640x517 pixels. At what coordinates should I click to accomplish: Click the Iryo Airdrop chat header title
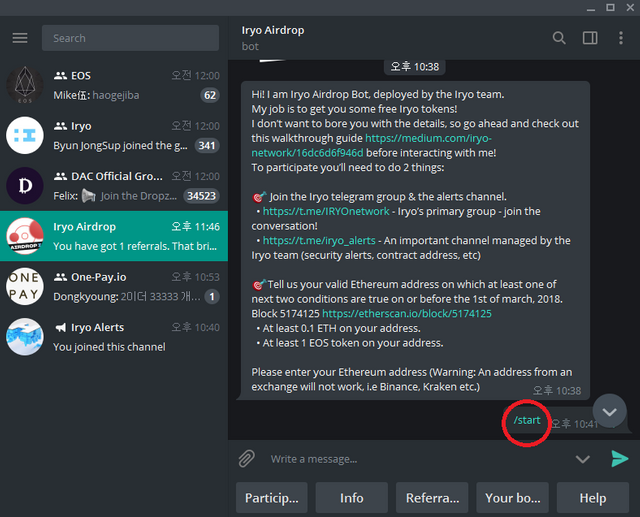point(273,30)
